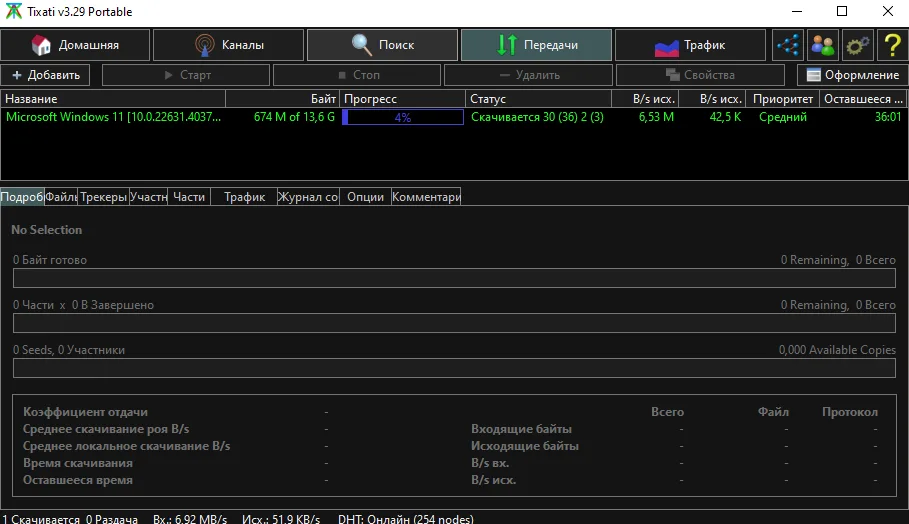Click the Коэффициент отдачи label

85,412
